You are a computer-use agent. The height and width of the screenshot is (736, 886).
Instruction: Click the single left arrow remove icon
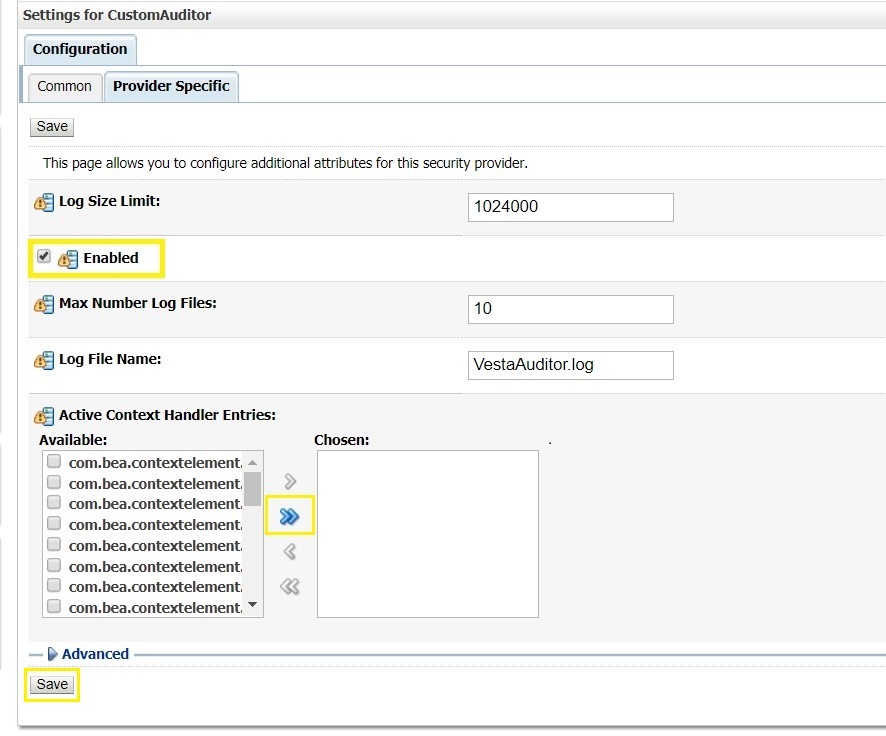click(290, 551)
